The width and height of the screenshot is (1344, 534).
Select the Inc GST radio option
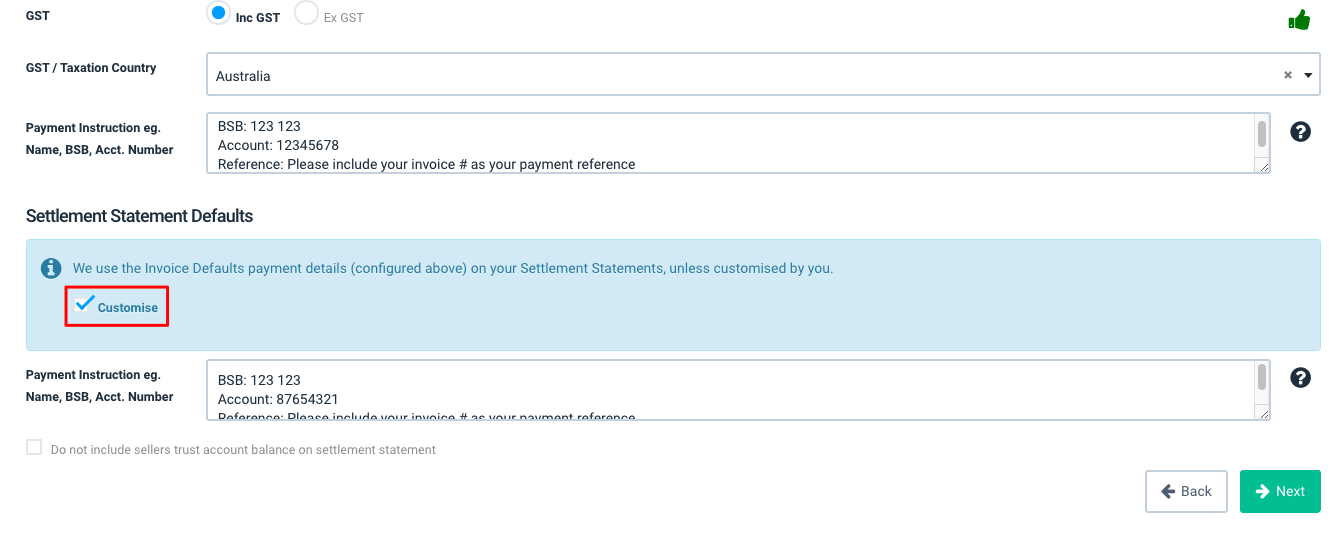point(218,14)
